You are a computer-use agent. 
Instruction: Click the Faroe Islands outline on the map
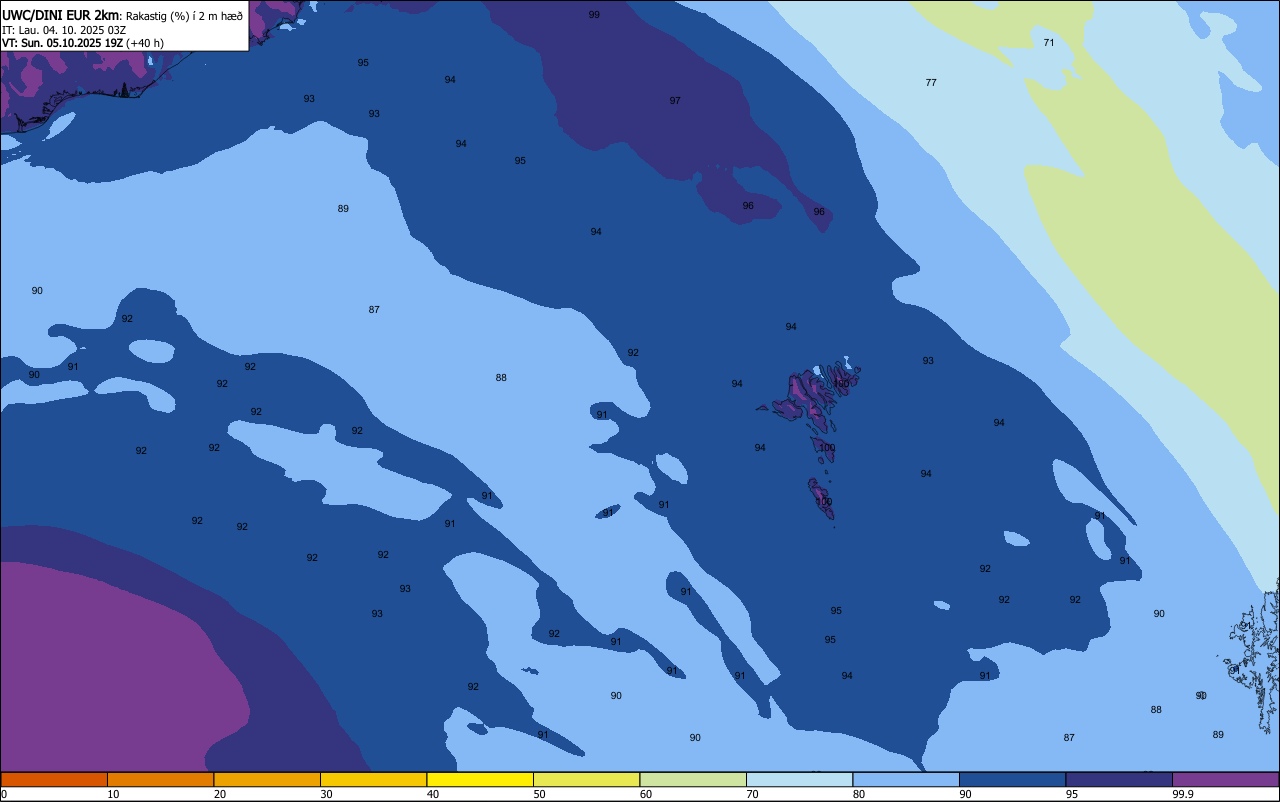[x=810, y=395]
